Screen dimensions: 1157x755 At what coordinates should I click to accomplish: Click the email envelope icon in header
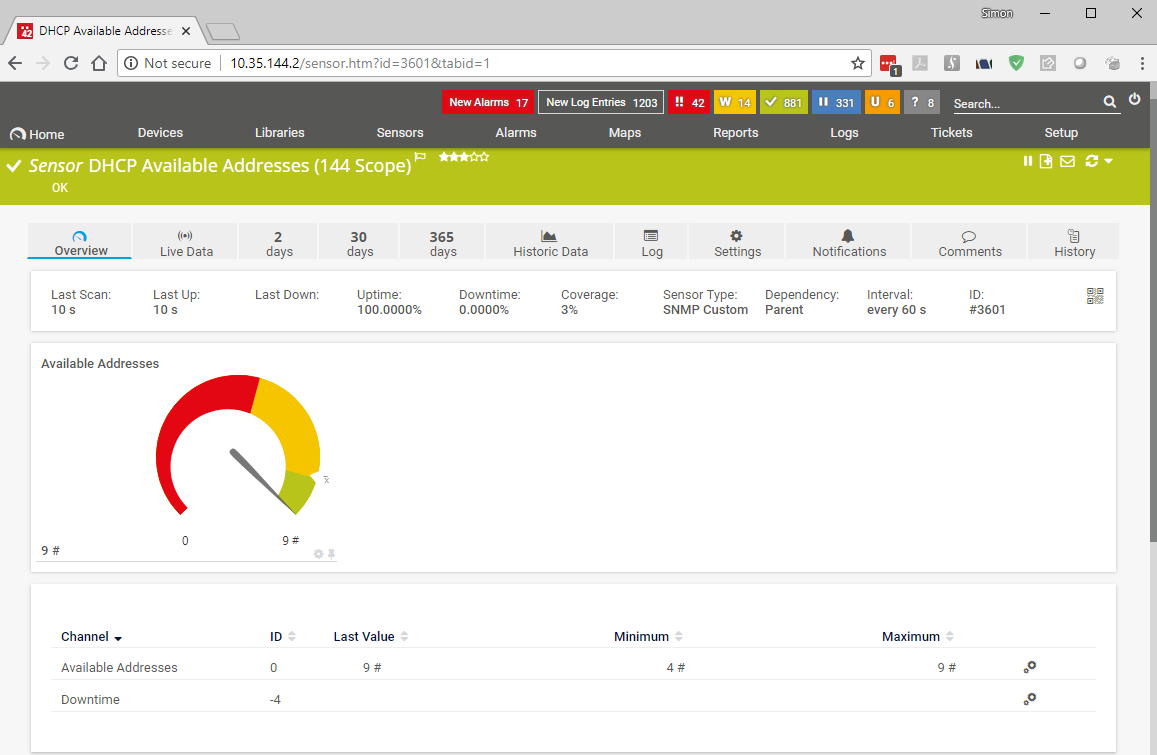coord(1067,162)
